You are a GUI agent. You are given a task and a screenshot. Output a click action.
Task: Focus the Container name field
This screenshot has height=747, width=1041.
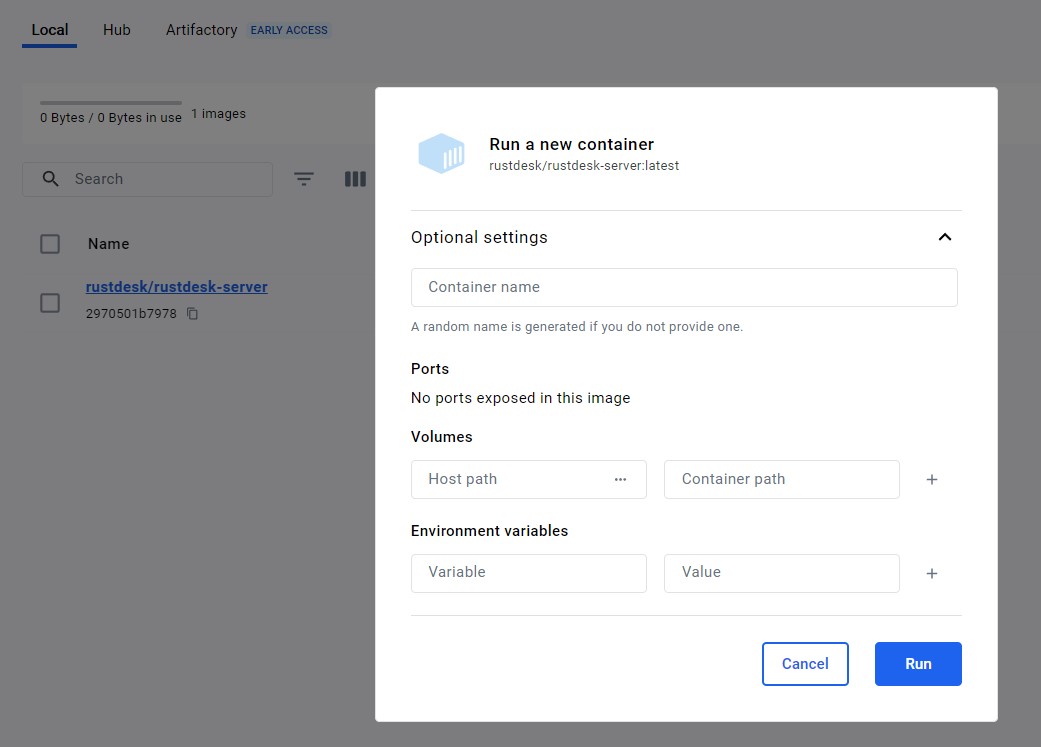pos(684,288)
